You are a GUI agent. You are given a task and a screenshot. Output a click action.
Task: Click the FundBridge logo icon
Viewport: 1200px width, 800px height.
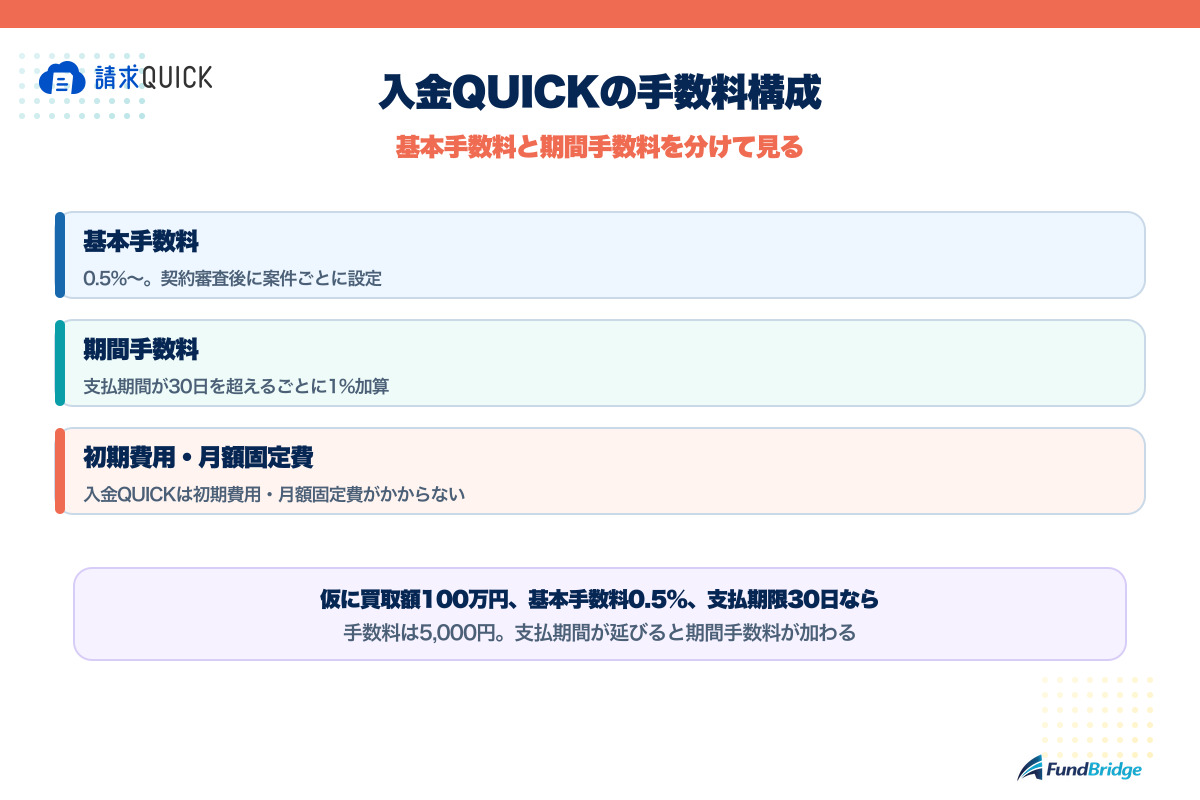pos(1031,768)
